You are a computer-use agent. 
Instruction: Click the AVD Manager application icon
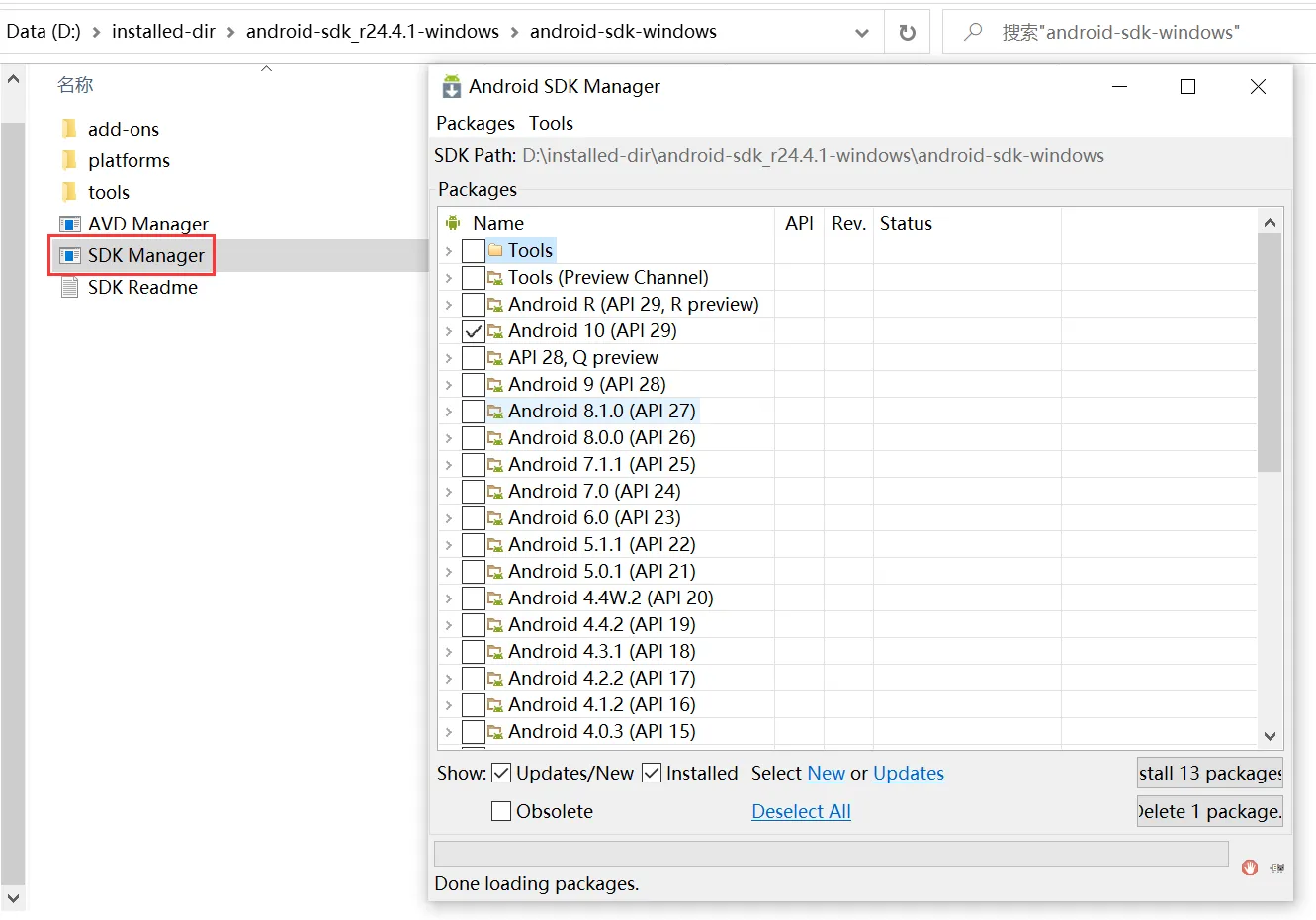pyautogui.click(x=69, y=224)
